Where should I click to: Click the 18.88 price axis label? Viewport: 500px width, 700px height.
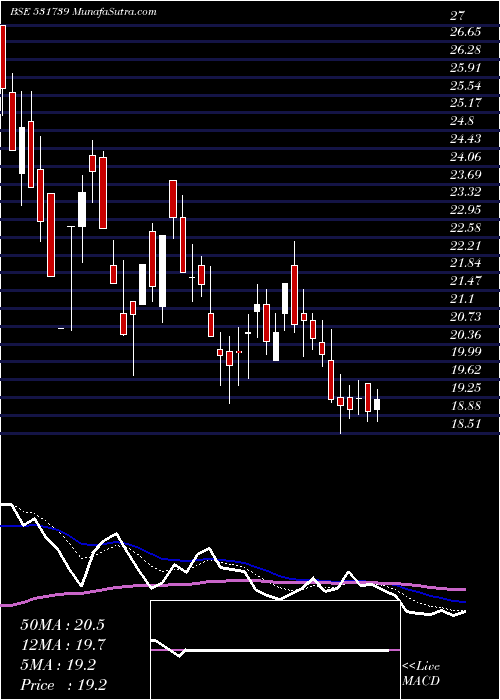(x=466, y=405)
